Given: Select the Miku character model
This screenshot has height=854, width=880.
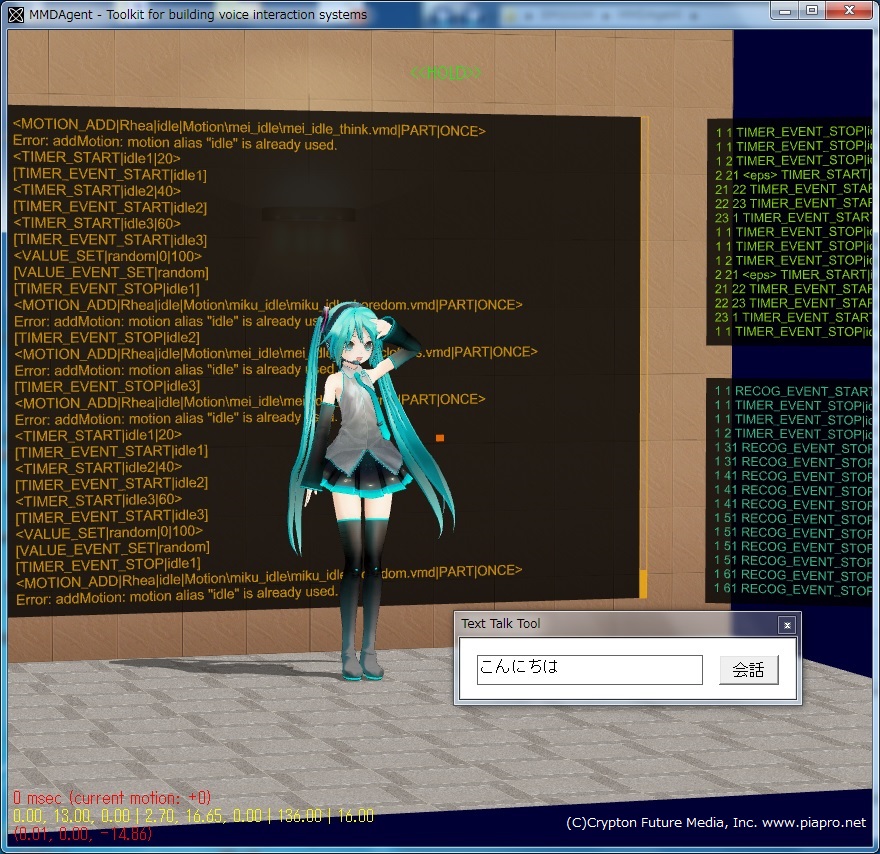Looking at the screenshot, I should (x=365, y=488).
